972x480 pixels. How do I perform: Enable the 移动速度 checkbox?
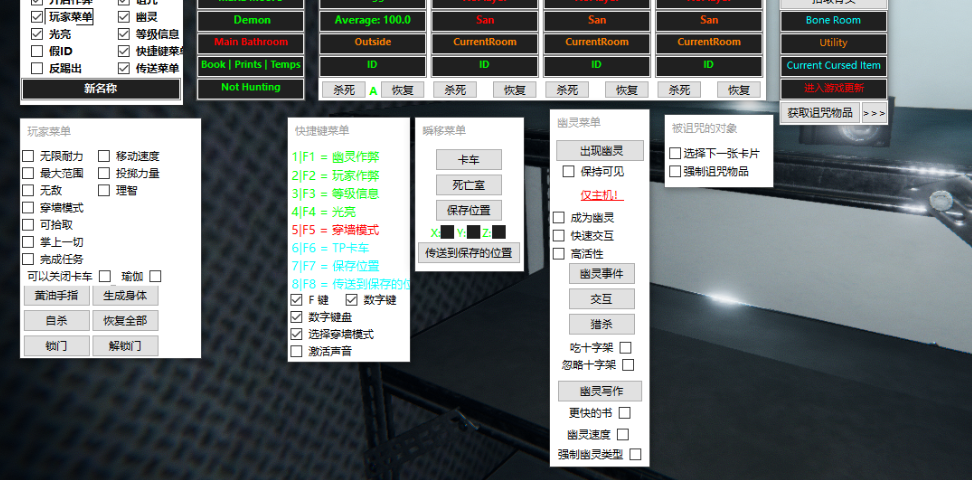point(104,156)
